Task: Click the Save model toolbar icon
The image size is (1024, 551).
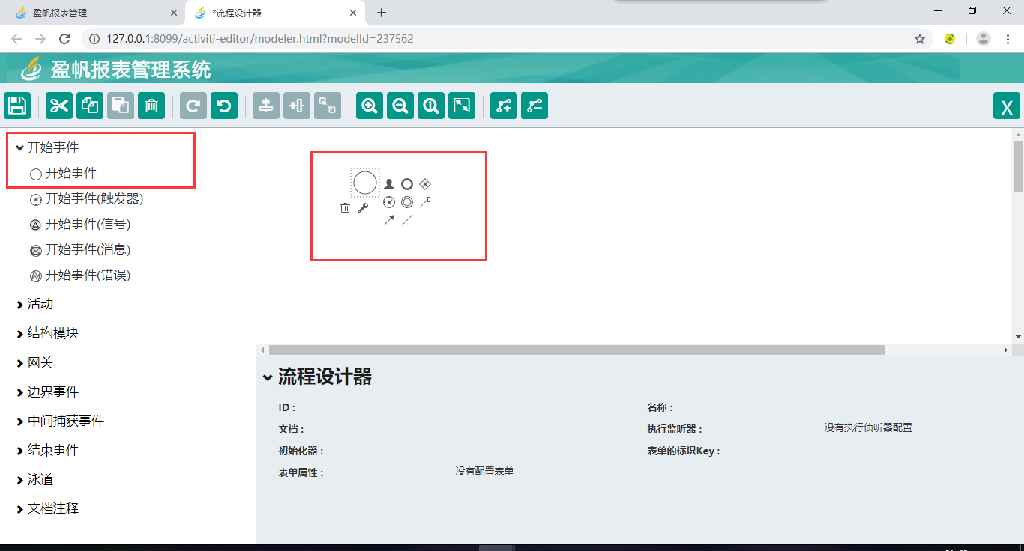Action: (17, 106)
